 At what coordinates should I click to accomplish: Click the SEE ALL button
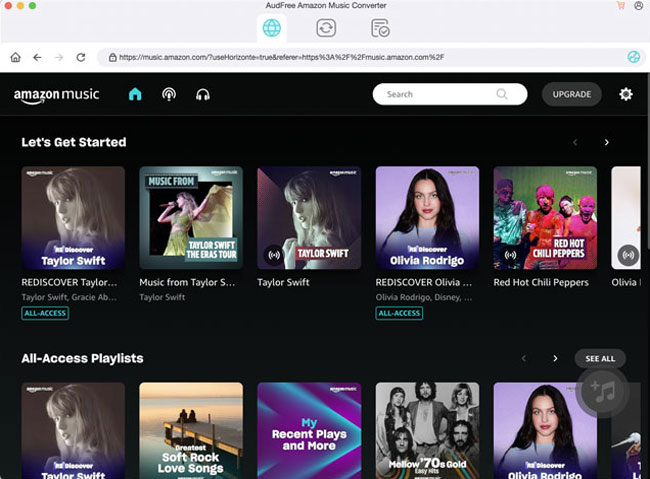click(600, 359)
